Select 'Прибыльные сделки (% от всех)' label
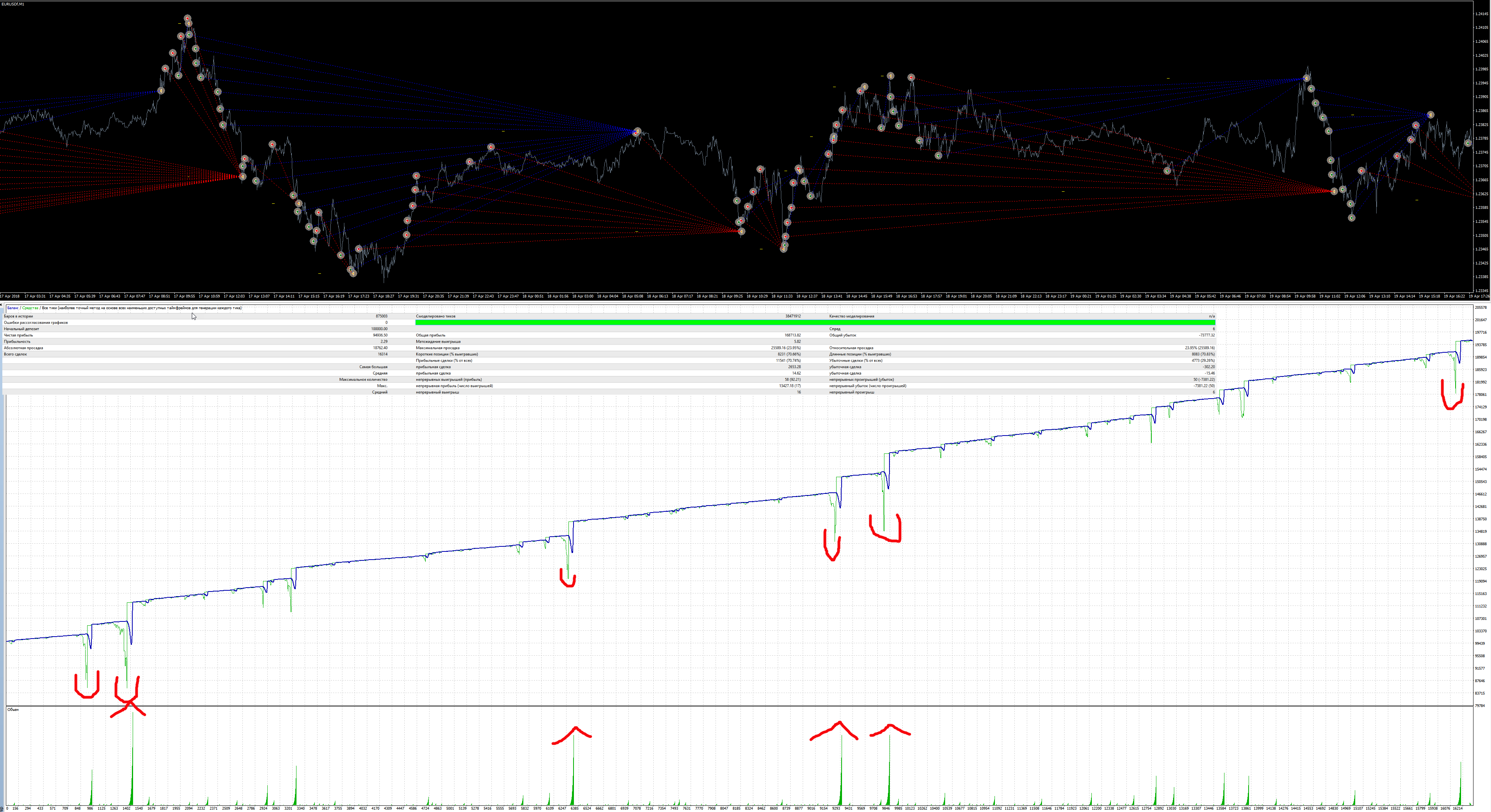The image size is (1491, 812). click(x=444, y=361)
